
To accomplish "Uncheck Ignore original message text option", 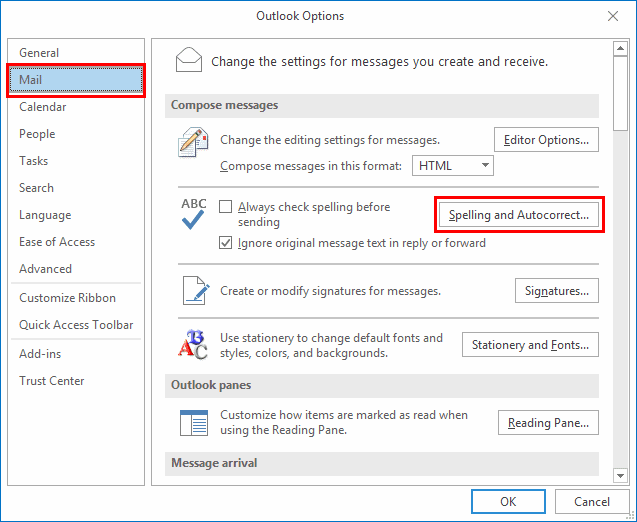I will point(226,243).
